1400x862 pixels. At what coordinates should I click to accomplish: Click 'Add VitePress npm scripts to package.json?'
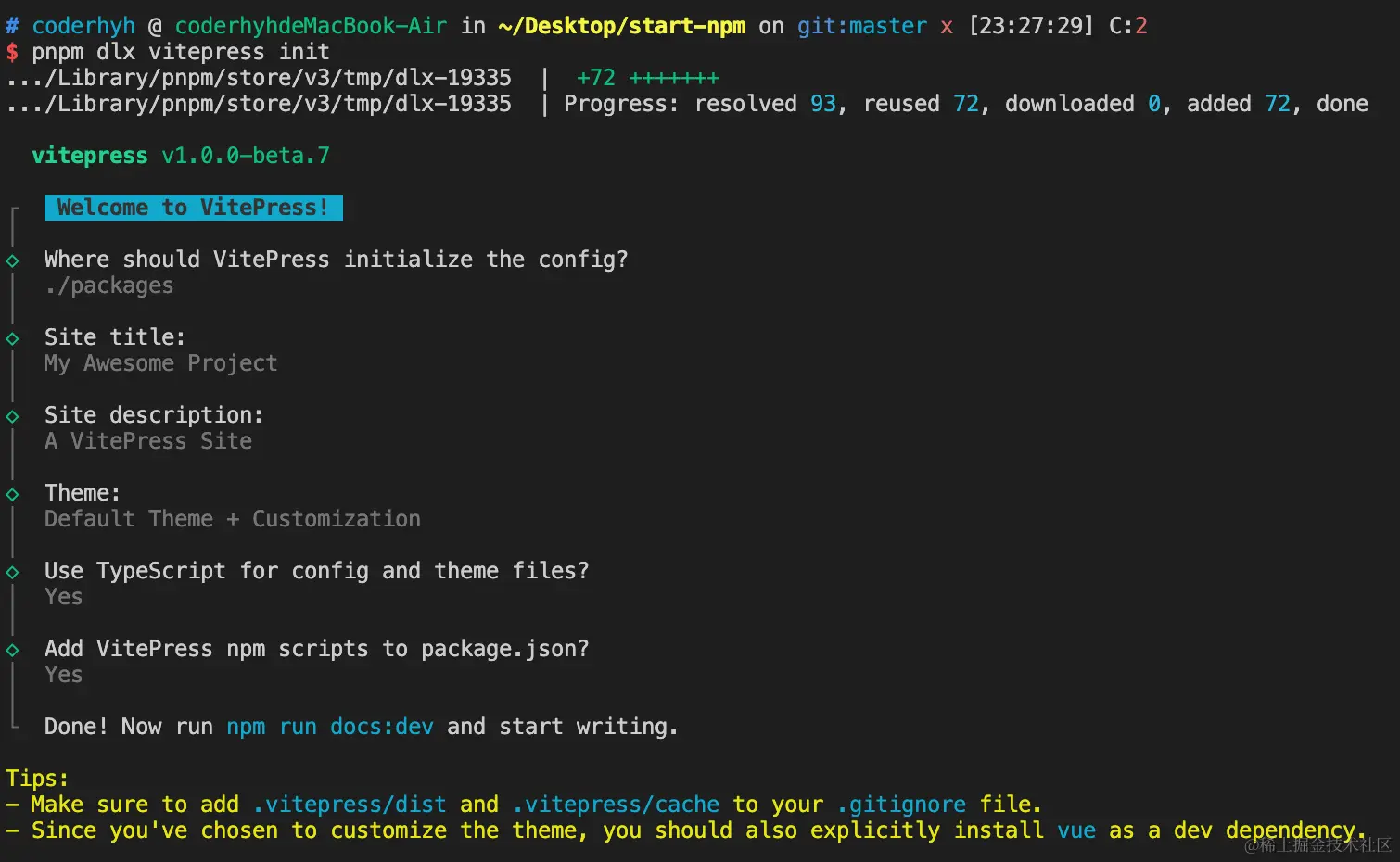point(317,649)
